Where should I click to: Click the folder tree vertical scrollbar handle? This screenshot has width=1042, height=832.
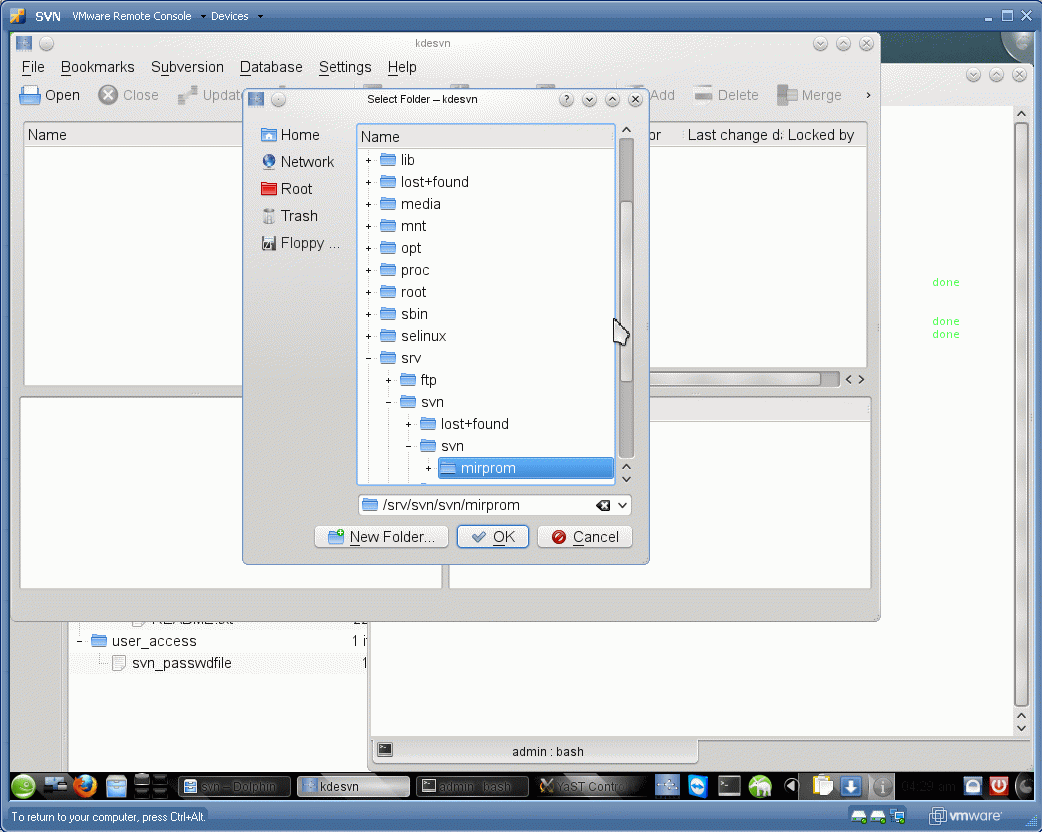626,291
